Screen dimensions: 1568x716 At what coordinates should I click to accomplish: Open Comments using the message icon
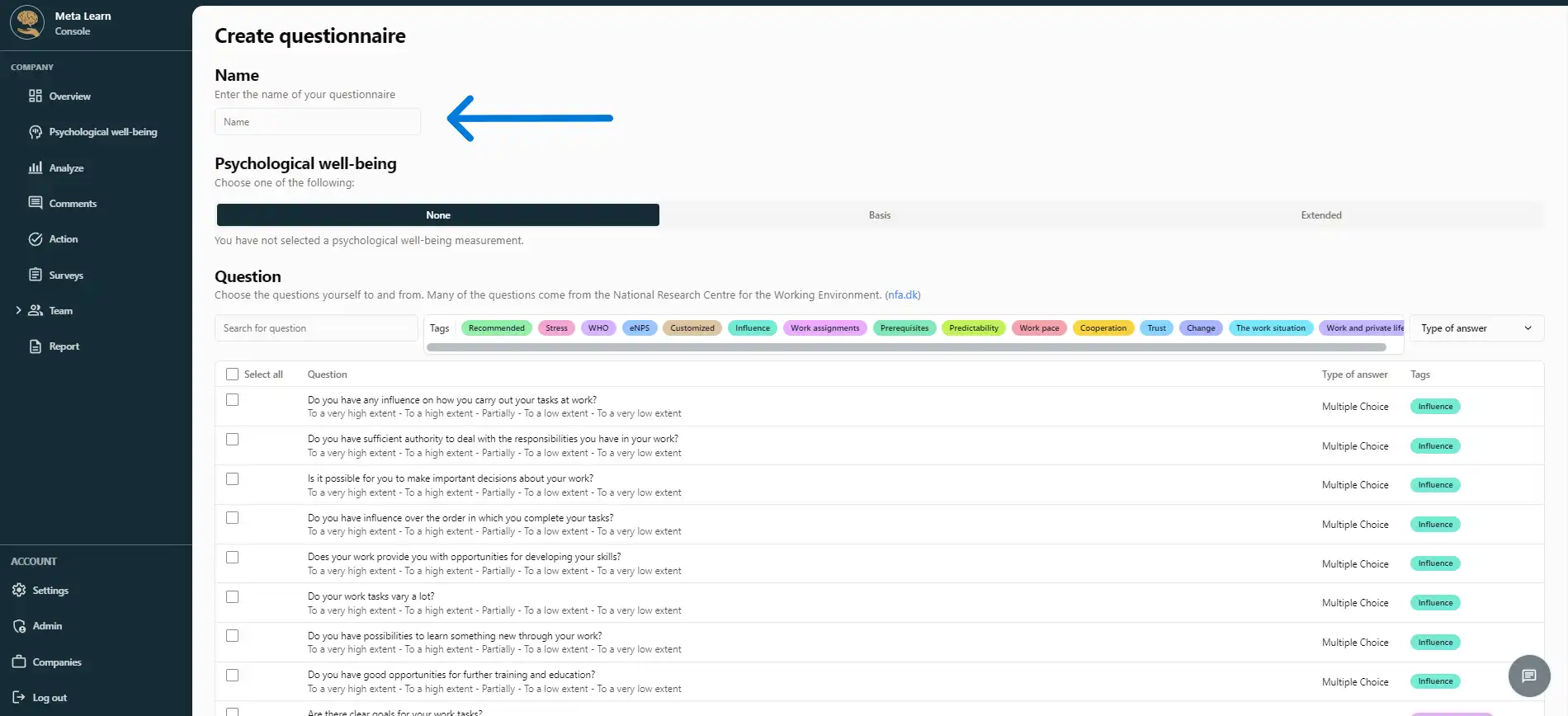(x=35, y=203)
